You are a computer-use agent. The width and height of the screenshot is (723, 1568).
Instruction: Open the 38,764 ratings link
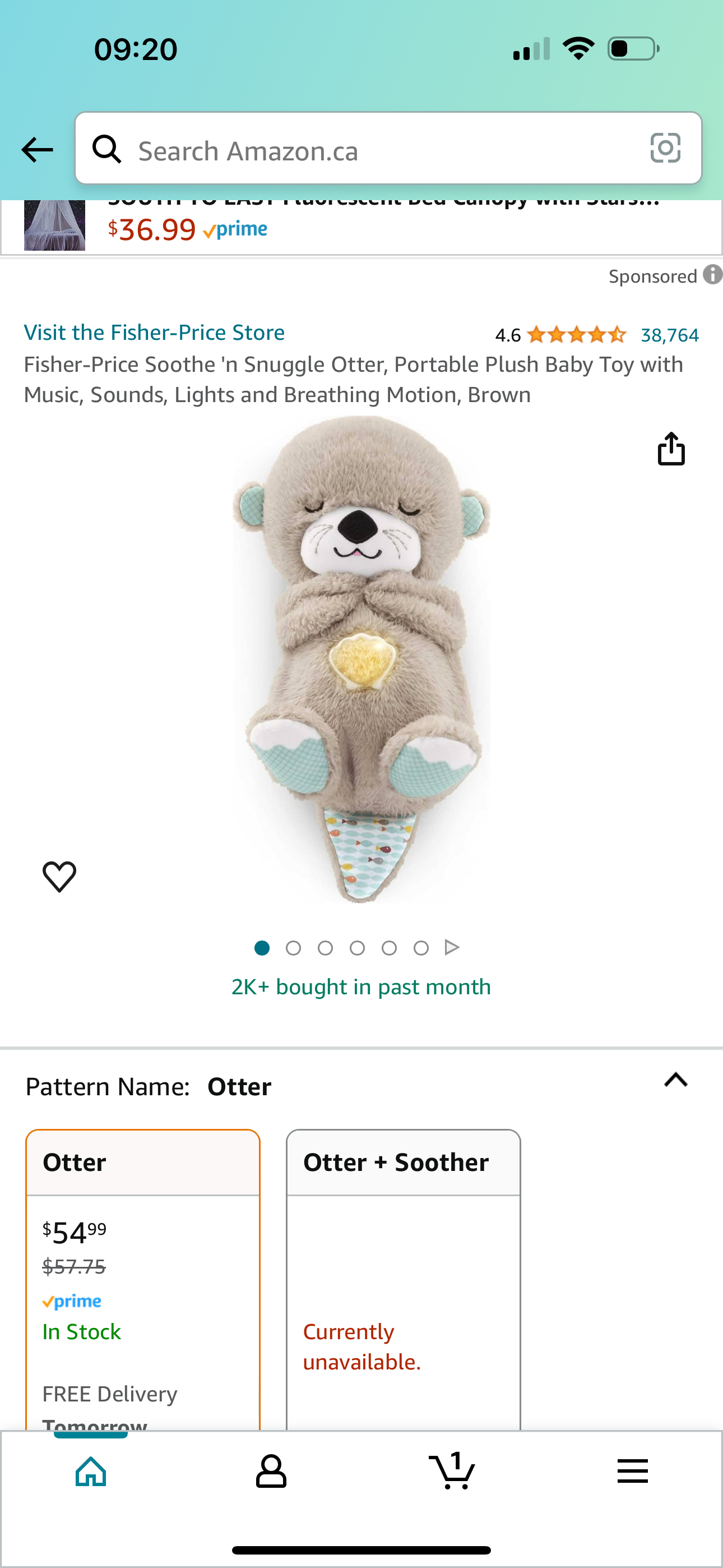click(x=670, y=335)
